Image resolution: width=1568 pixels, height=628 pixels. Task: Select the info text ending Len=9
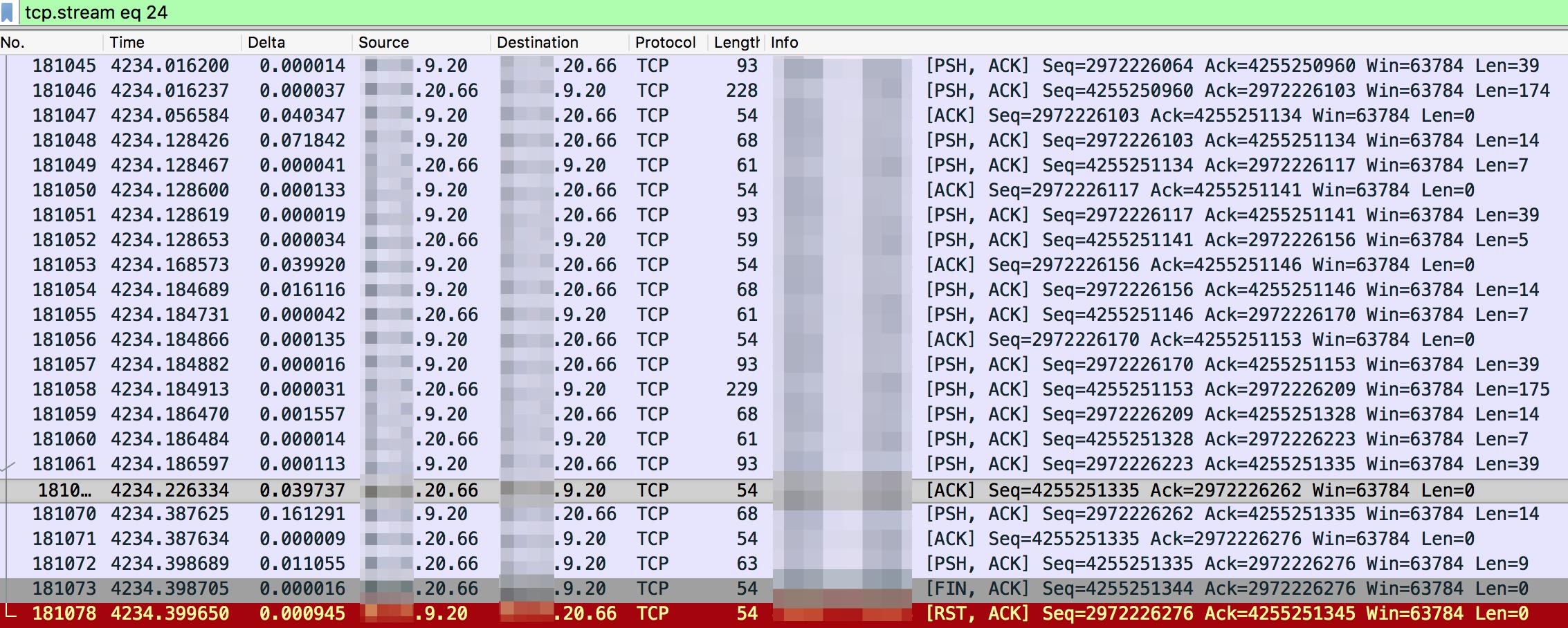point(1227,564)
